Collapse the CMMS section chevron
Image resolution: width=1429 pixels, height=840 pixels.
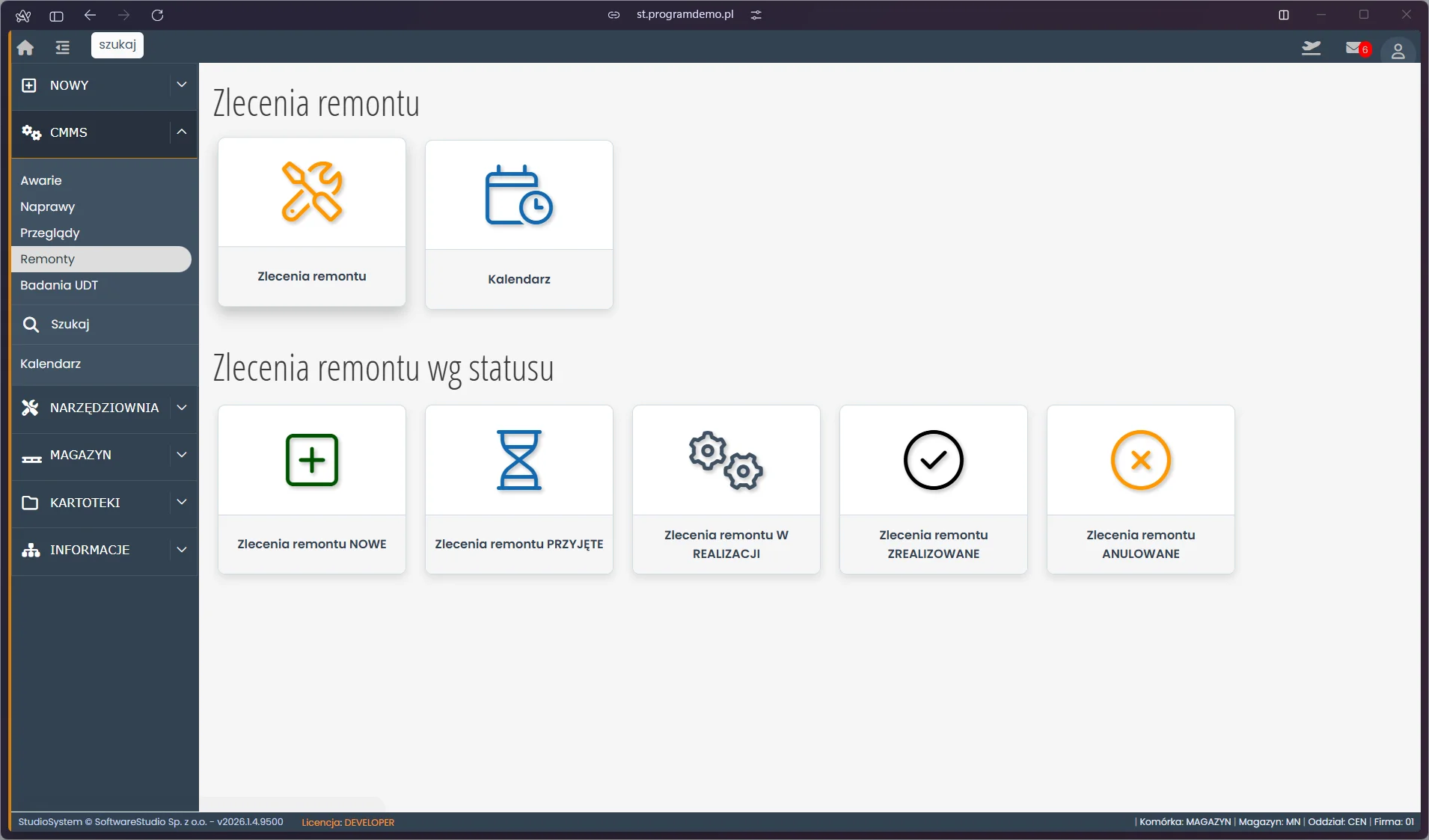pos(182,132)
